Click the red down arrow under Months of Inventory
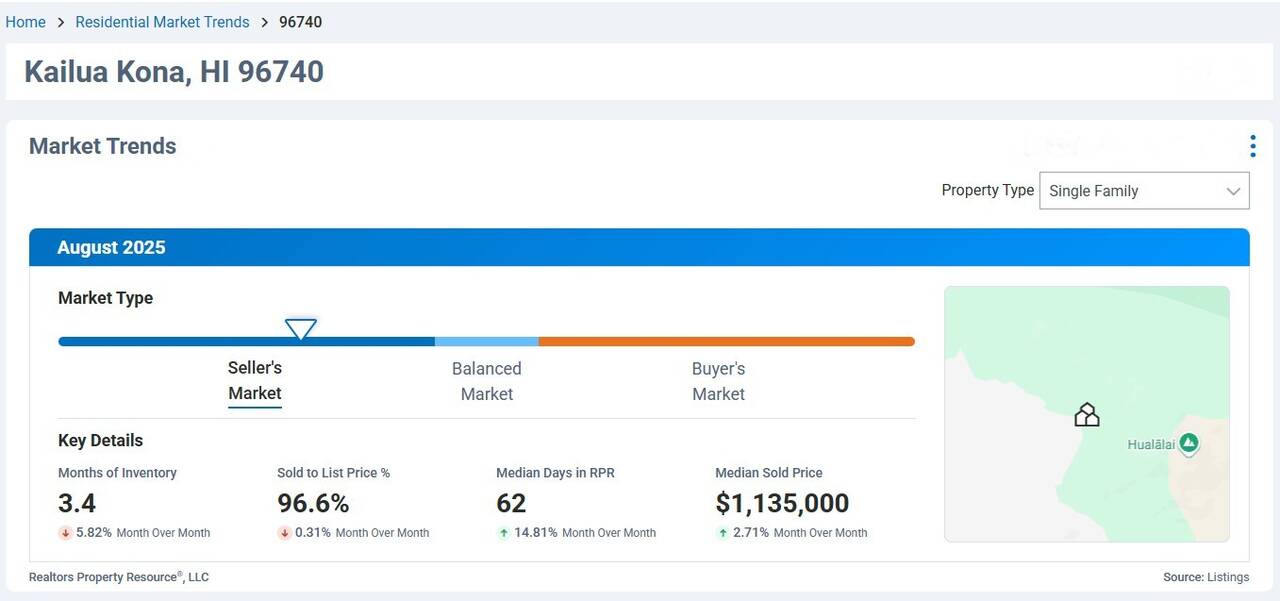The height and width of the screenshot is (601, 1280). pyautogui.click(x=65, y=533)
